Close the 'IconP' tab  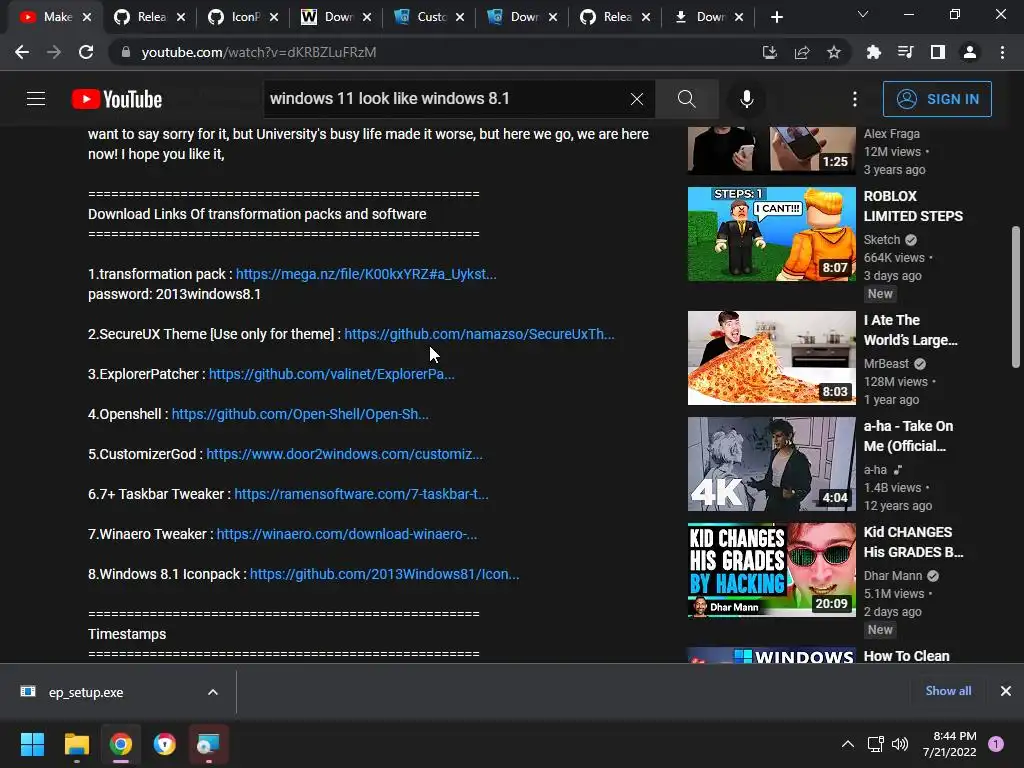tap(274, 17)
